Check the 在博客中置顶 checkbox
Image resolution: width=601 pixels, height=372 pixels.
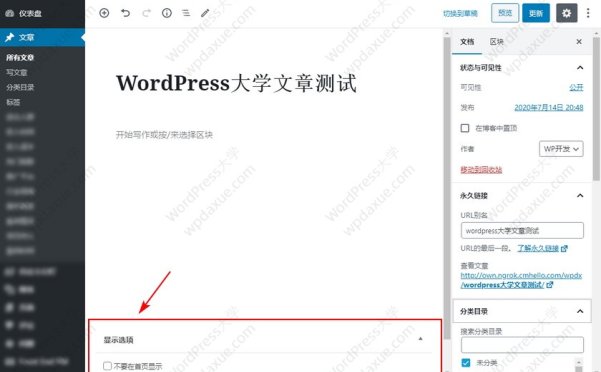click(x=465, y=128)
